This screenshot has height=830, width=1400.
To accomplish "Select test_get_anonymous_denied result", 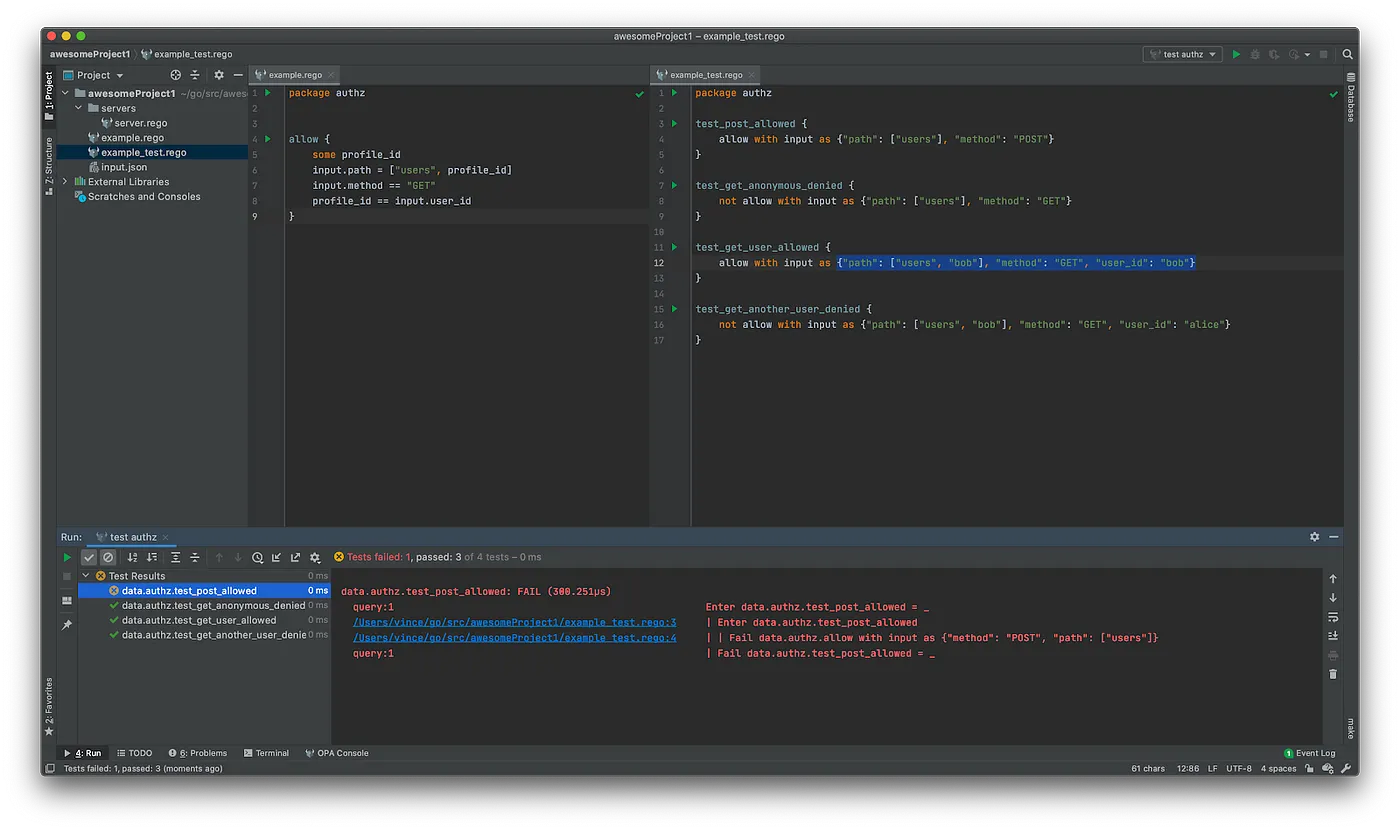I will [204, 606].
